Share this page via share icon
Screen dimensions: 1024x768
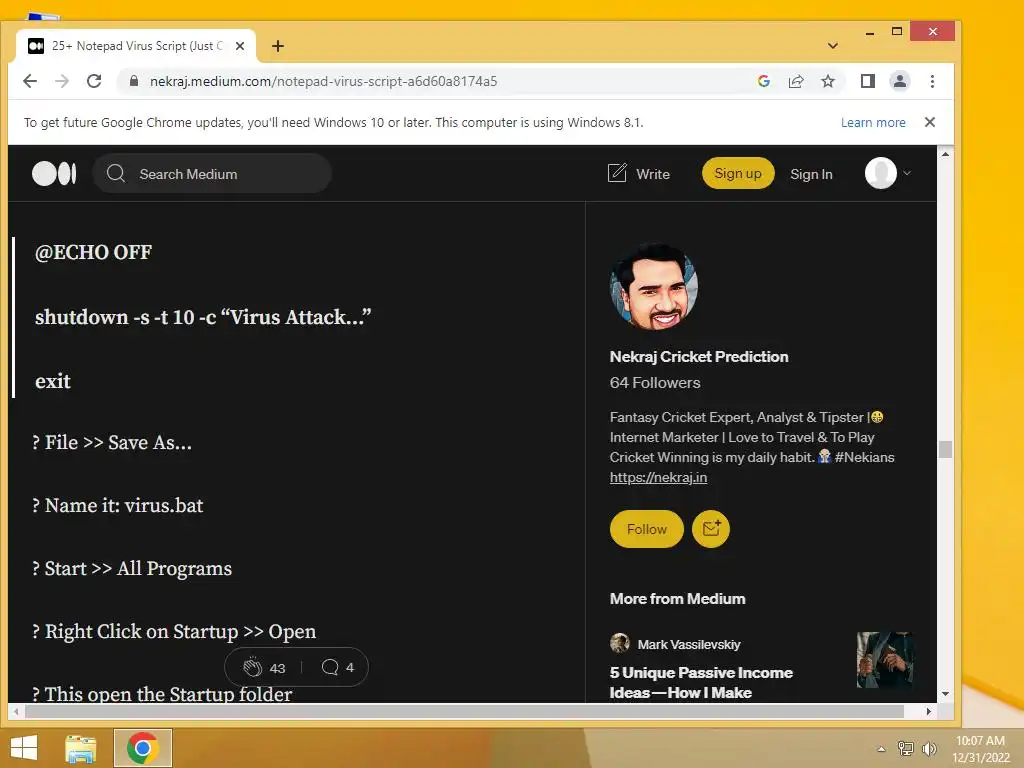[x=795, y=81]
